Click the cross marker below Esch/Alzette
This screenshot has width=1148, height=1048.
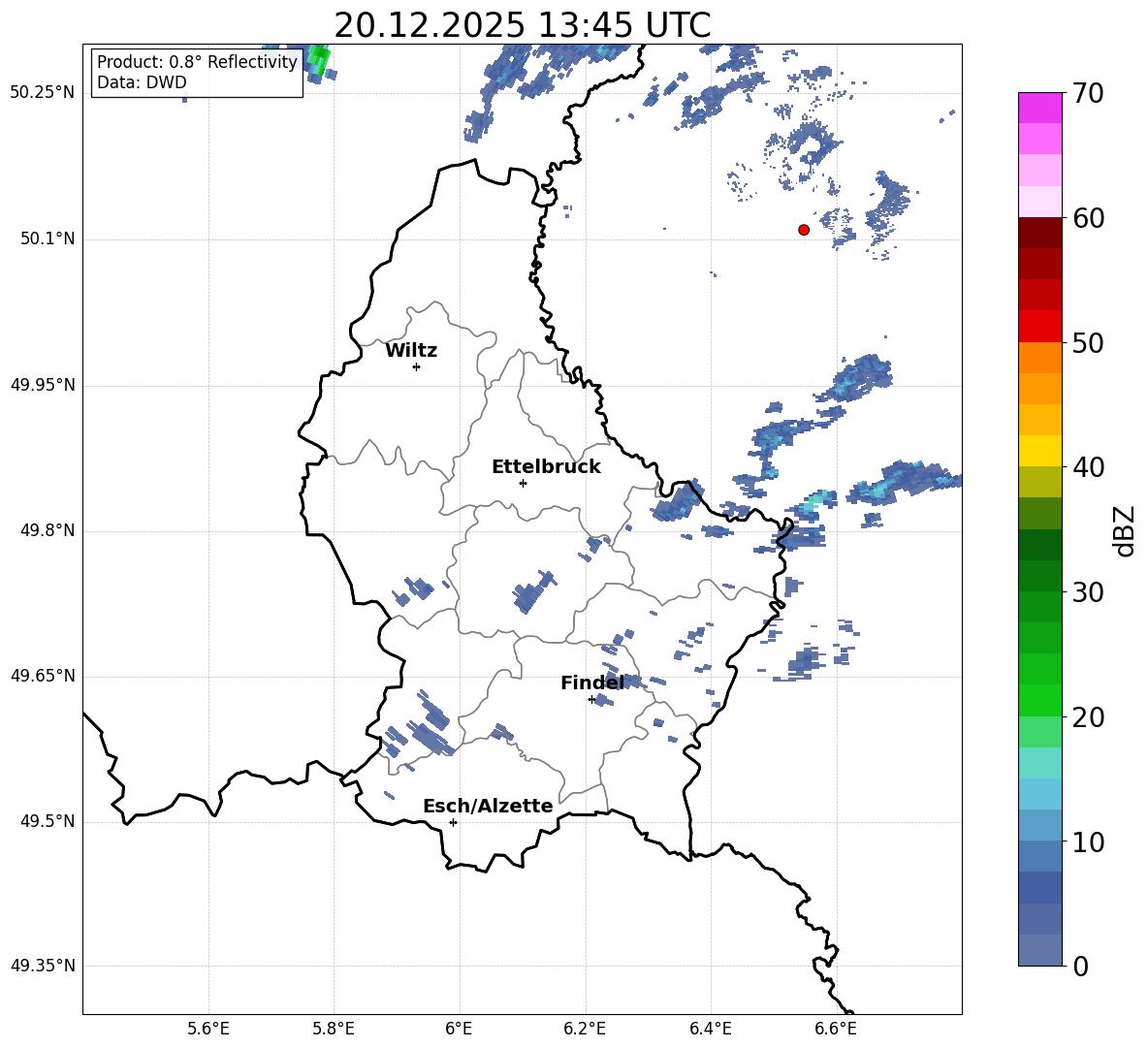tap(453, 822)
